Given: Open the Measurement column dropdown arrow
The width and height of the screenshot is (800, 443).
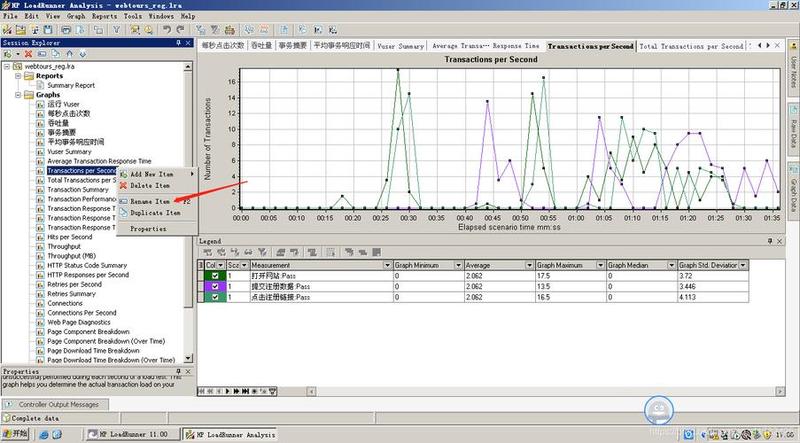Looking at the screenshot, I should pyautogui.click(x=388, y=265).
